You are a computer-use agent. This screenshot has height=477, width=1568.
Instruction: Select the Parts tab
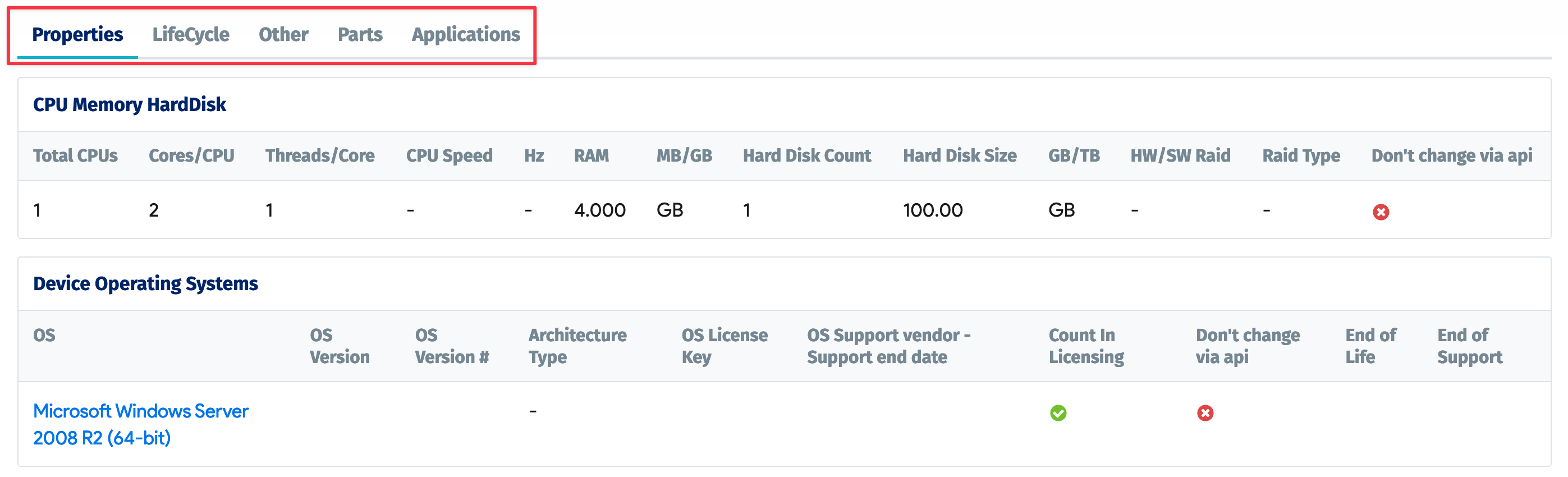tap(360, 35)
